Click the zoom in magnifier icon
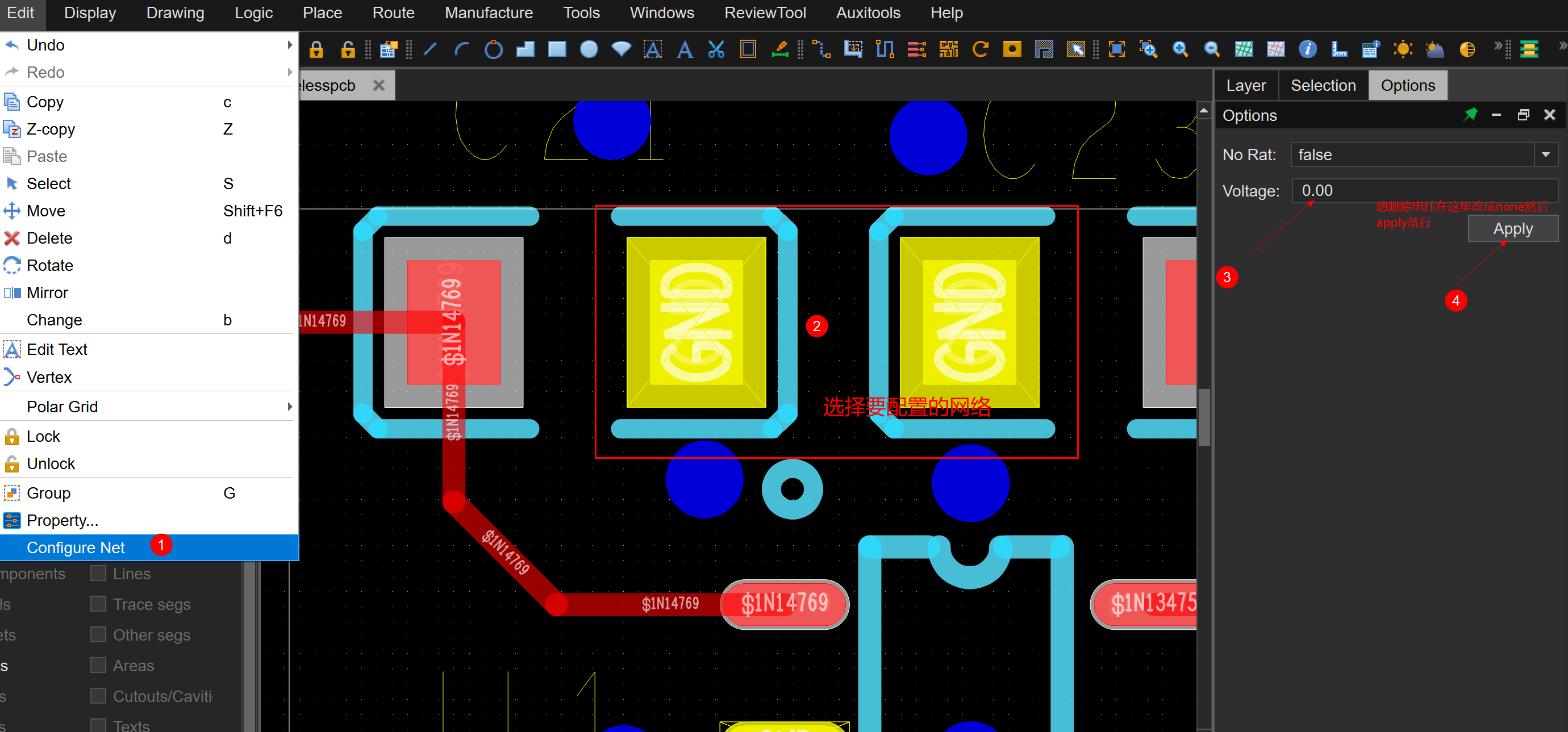This screenshot has height=732, width=1568. pyautogui.click(x=1179, y=49)
